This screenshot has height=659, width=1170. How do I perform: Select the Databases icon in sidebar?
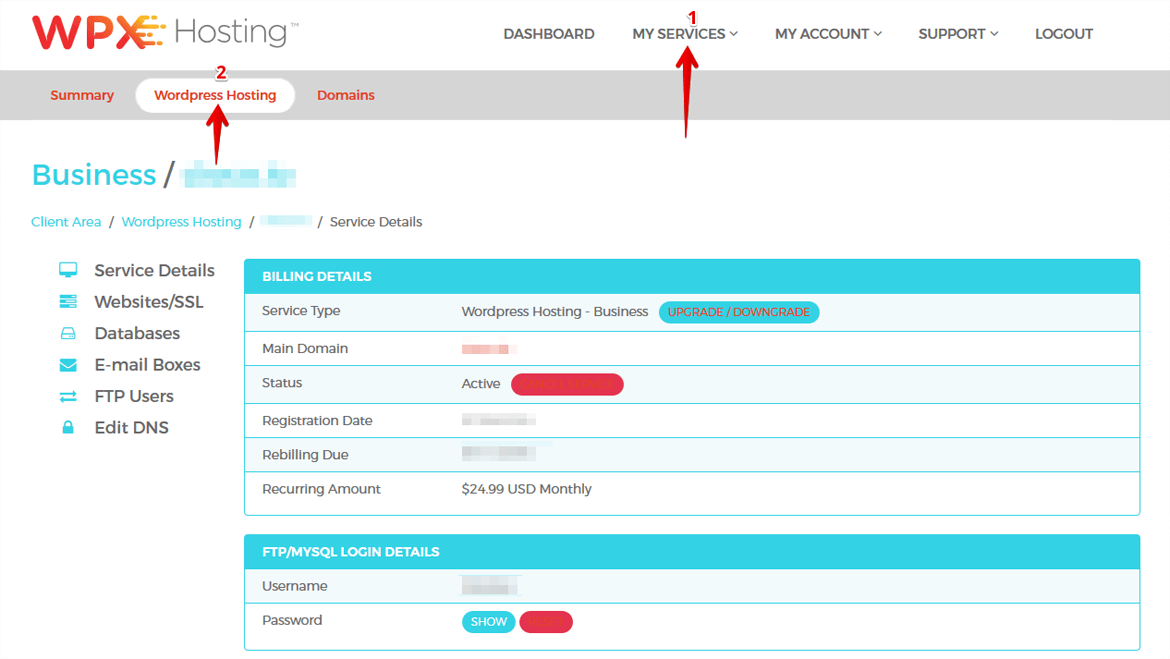[x=68, y=333]
